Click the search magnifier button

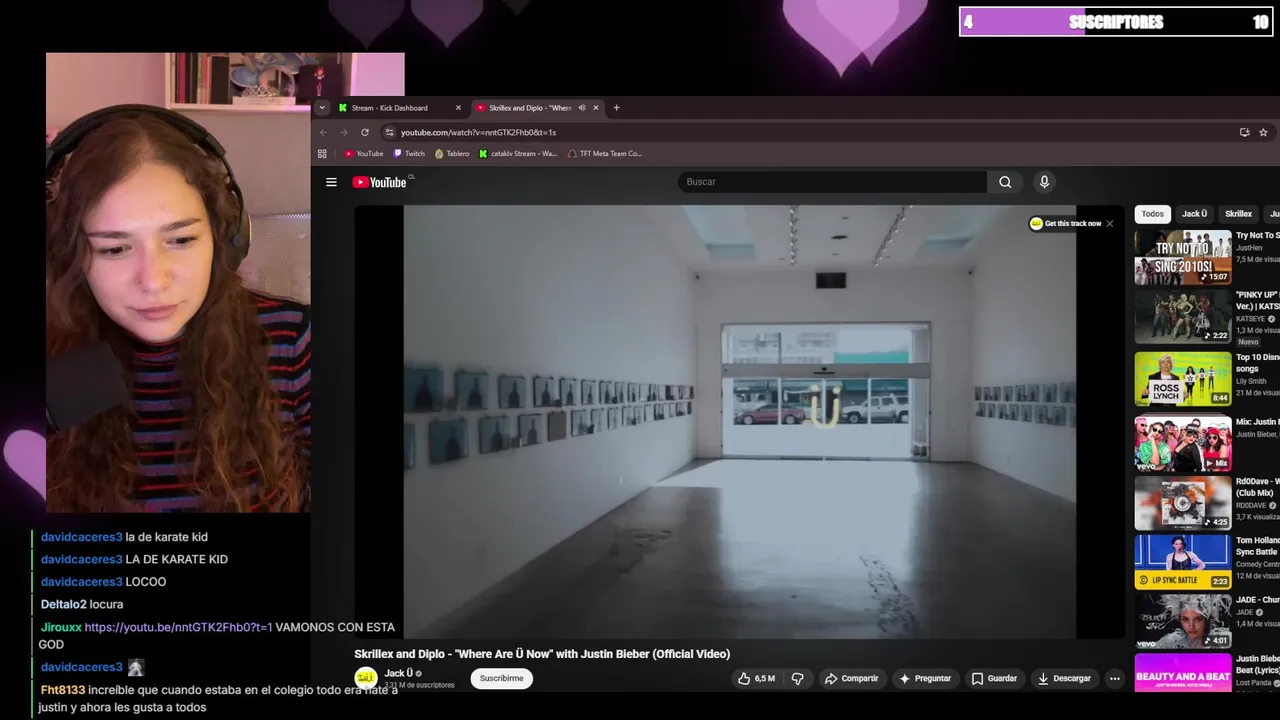click(x=1005, y=182)
